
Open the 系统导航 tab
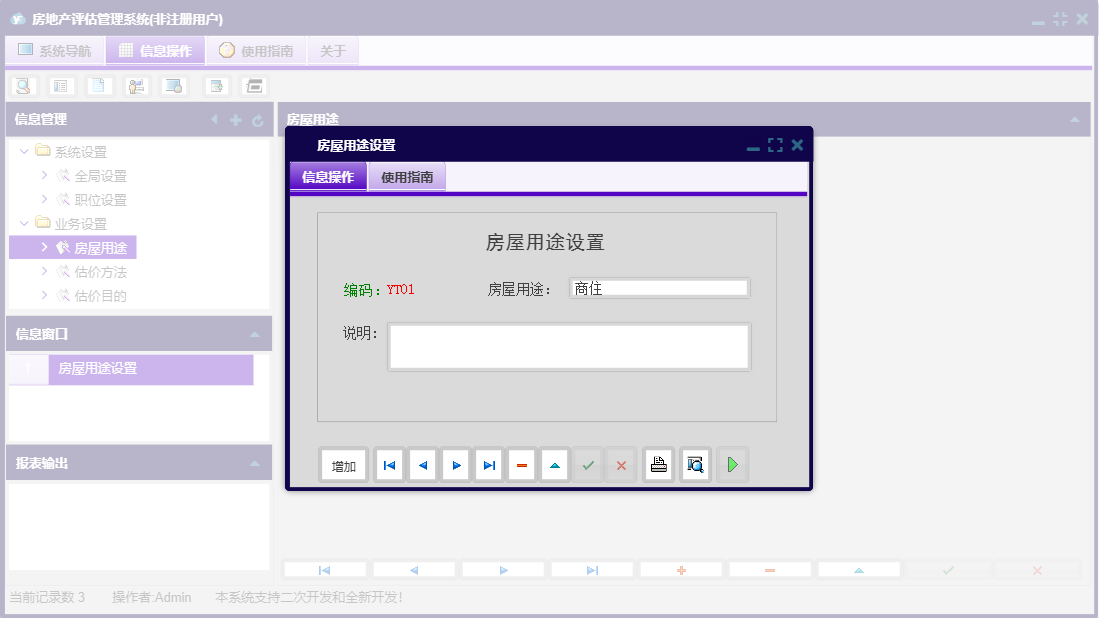point(55,49)
